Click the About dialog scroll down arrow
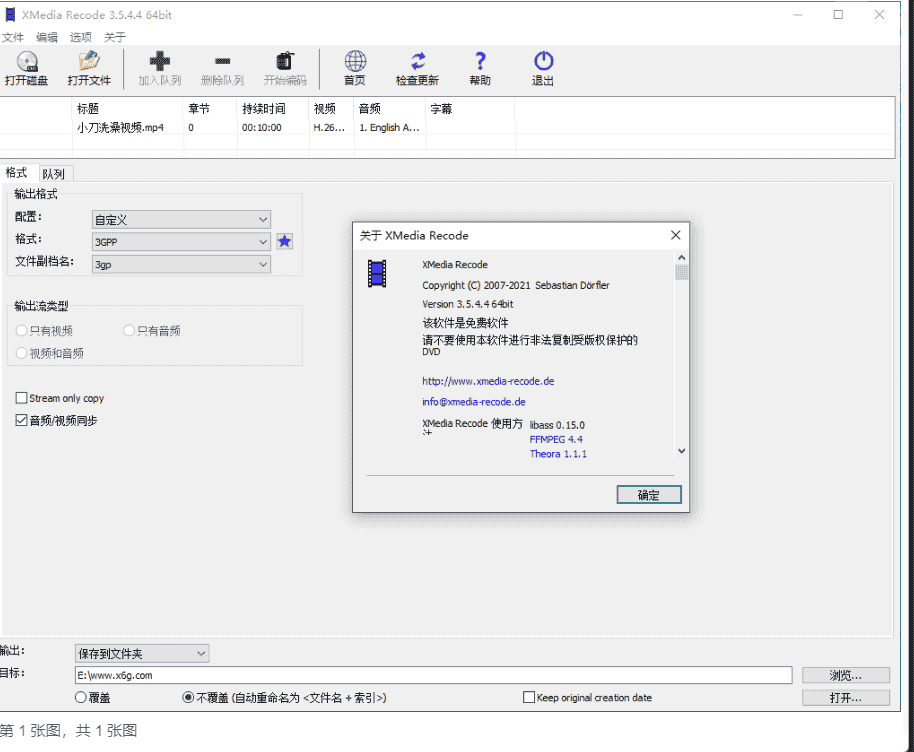This screenshot has height=752, width=914. [x=682, y=451]
